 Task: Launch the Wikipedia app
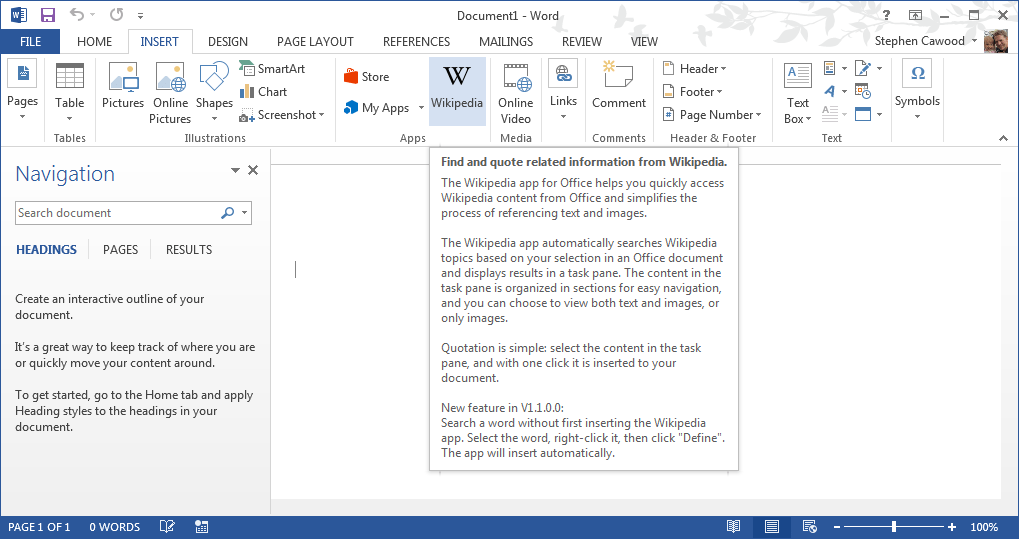tap(457, 91)
